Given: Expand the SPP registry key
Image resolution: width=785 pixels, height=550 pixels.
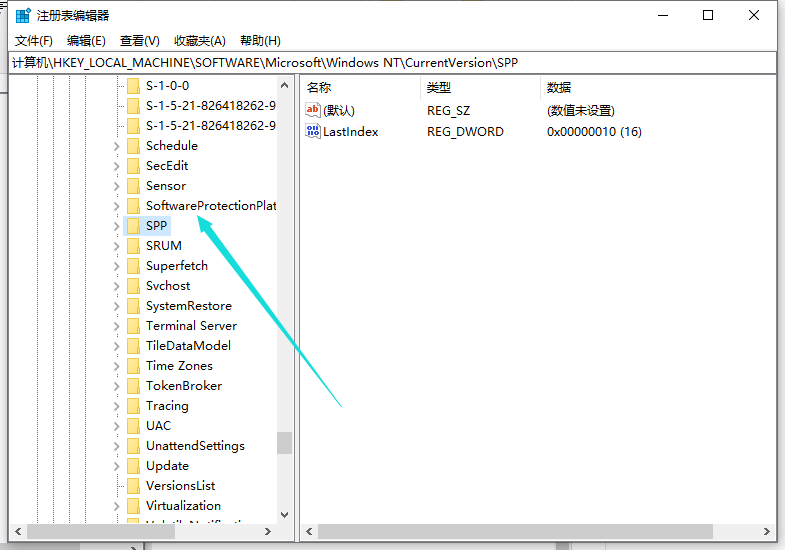Looking at the screenshot, I should 116,226.
